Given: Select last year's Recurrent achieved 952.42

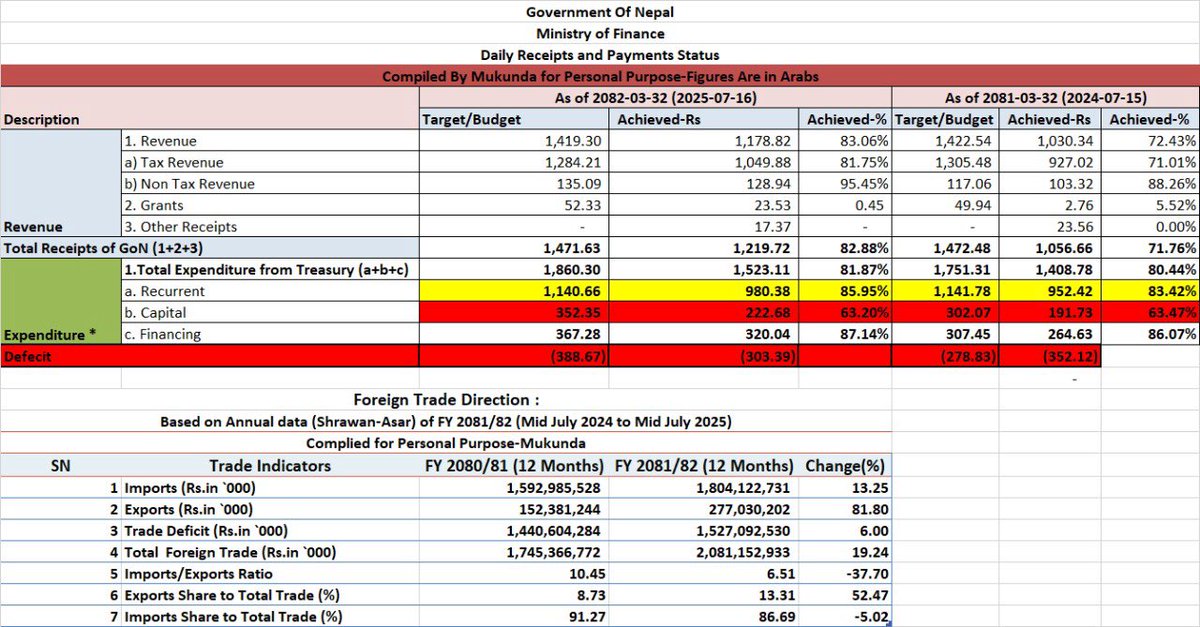Looking at the screenshot, I should pyautogui.click(x=1071, y=291).
